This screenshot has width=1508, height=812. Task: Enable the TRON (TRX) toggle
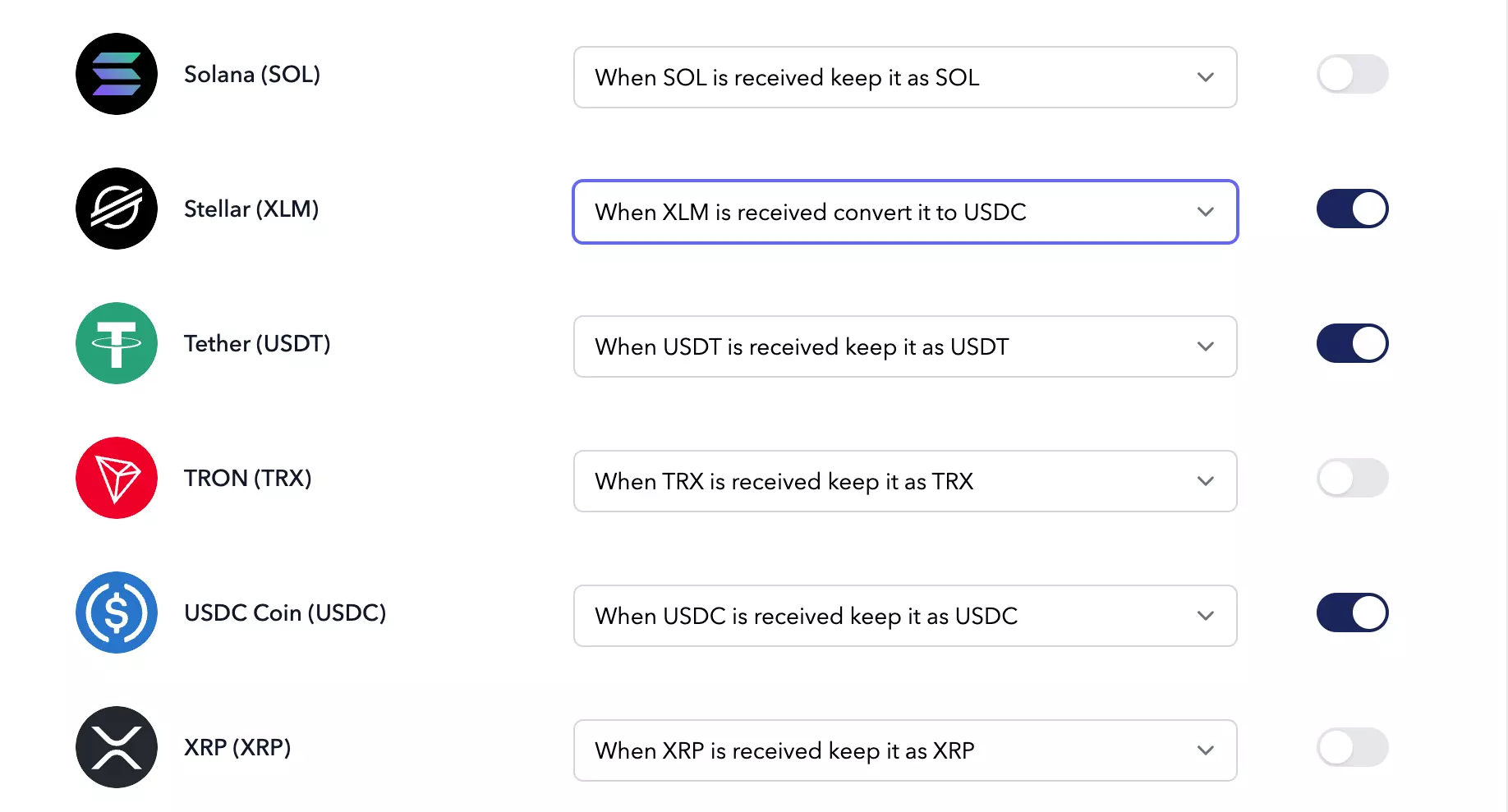click(1352, 478)
